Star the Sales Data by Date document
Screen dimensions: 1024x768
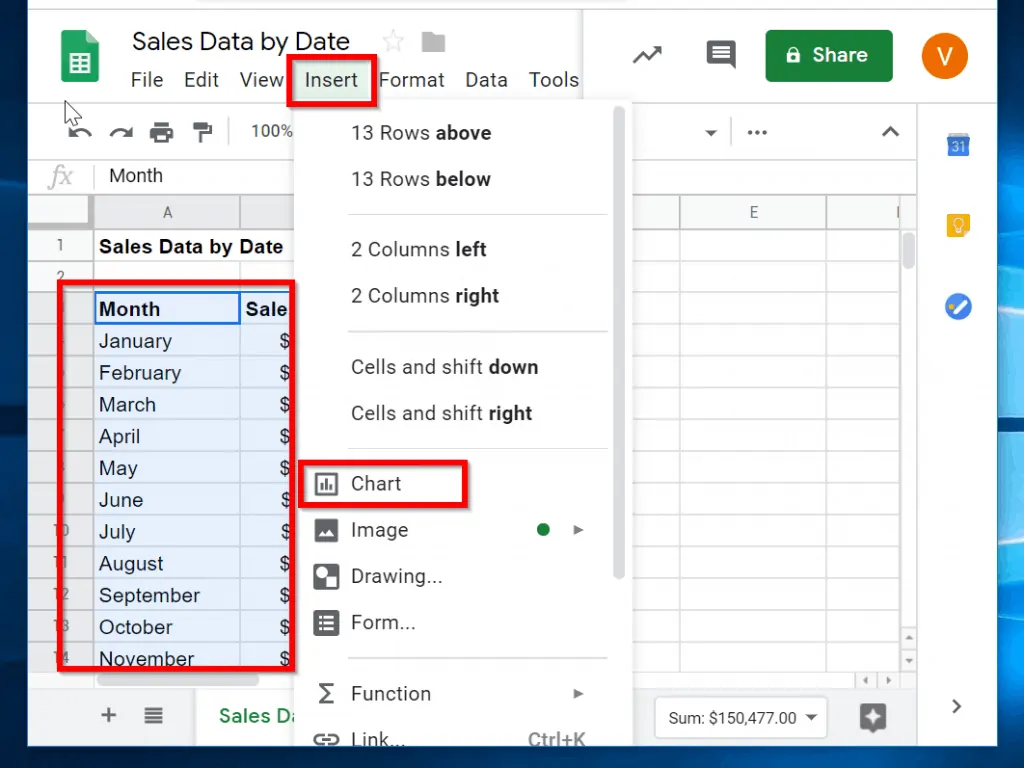393,41
